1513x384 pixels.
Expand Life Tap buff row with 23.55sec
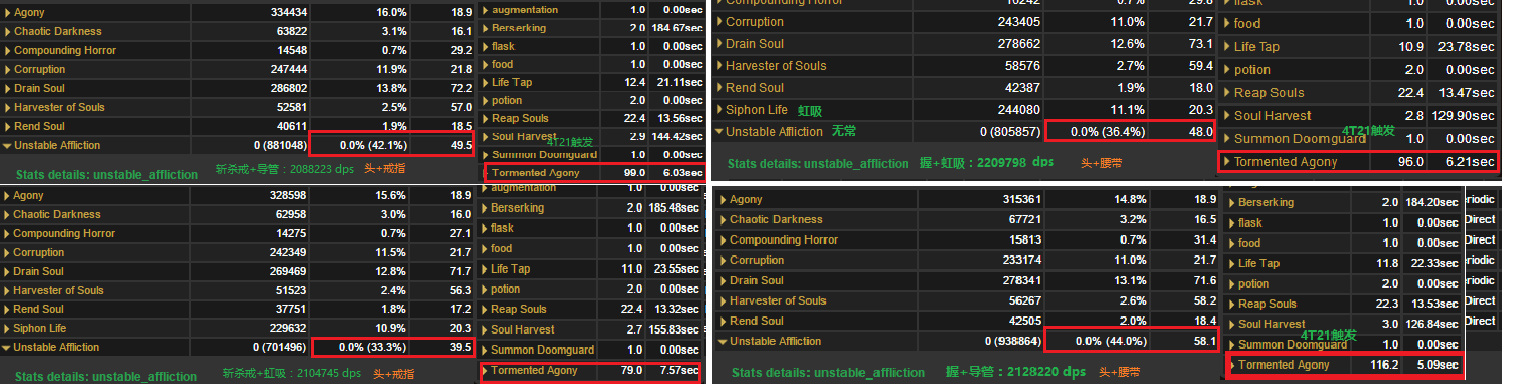(x=486, y=268)
